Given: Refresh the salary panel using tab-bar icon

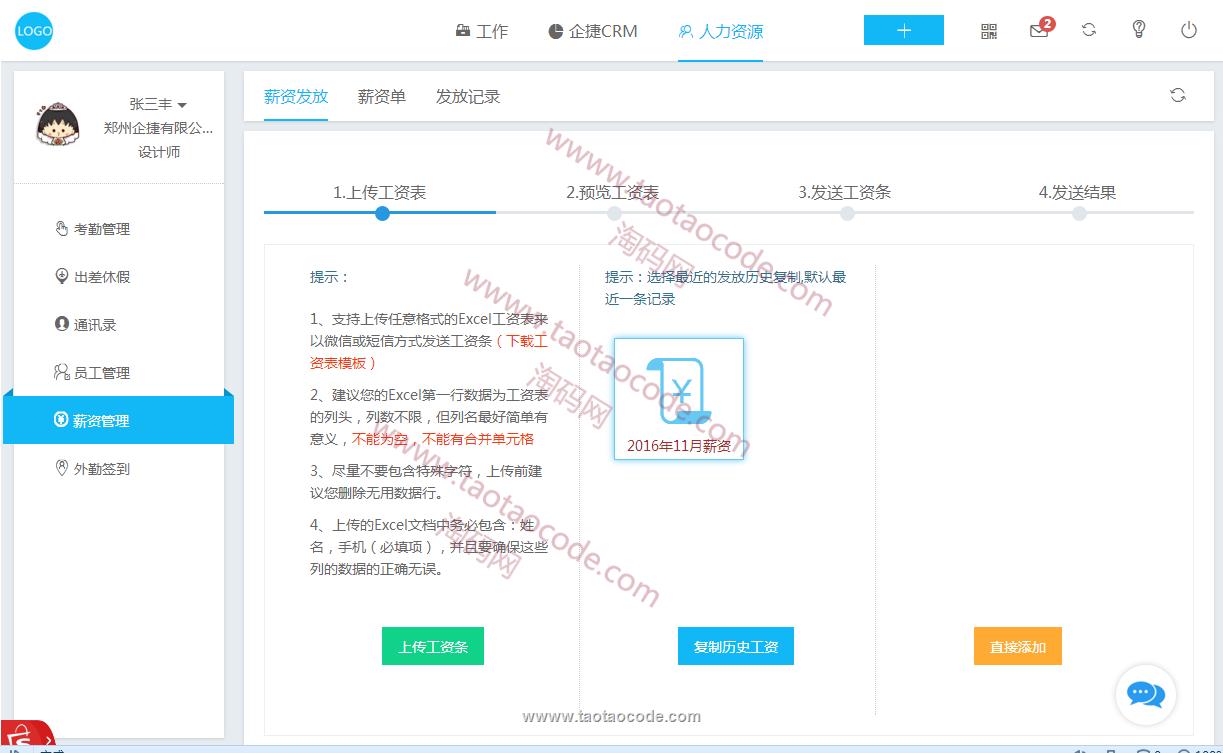Looking at the screenshot, I should (1178, 95).
